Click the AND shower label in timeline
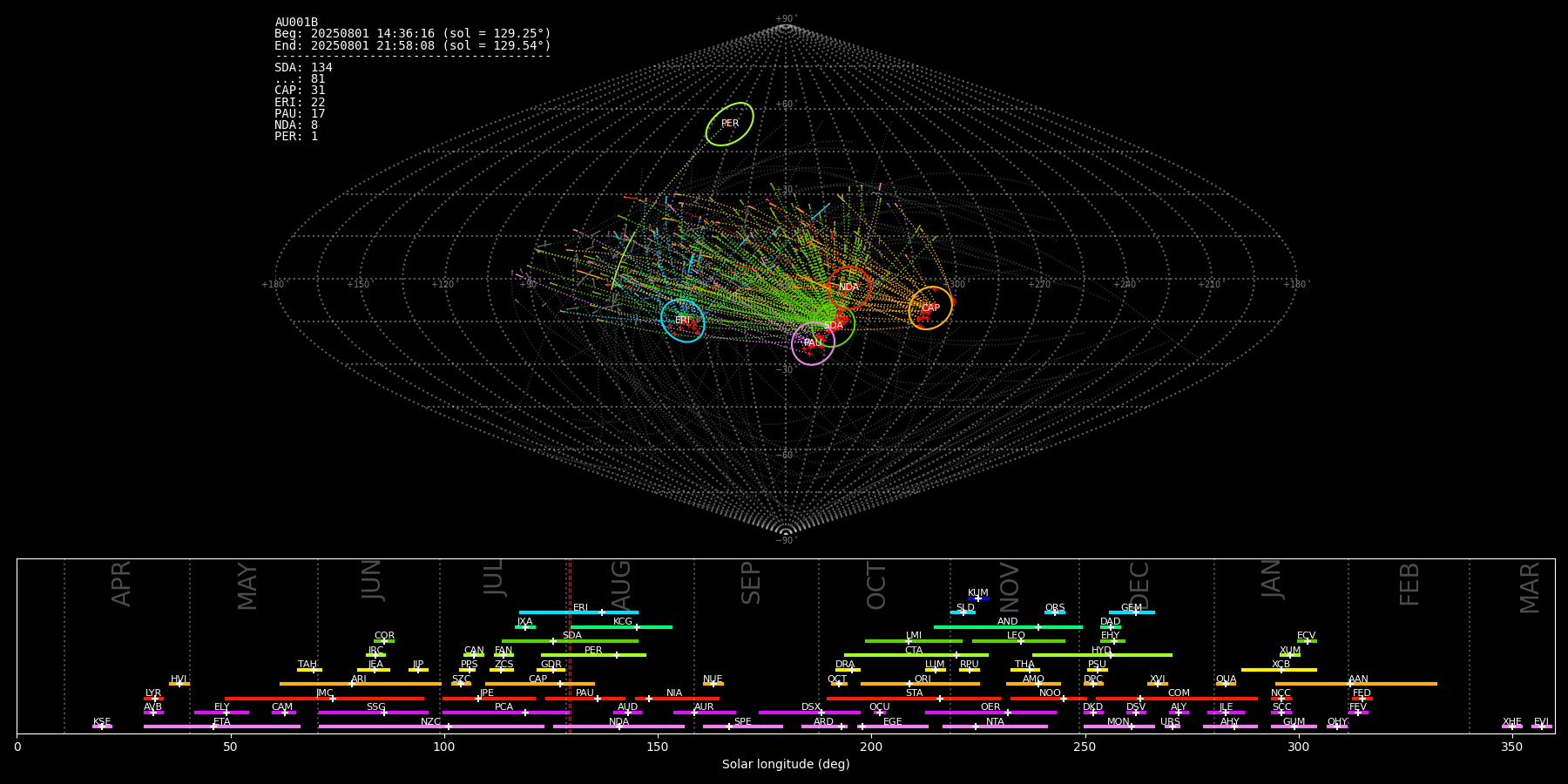The height and width of the screenshot is (784, 1568). (1008, 622)
